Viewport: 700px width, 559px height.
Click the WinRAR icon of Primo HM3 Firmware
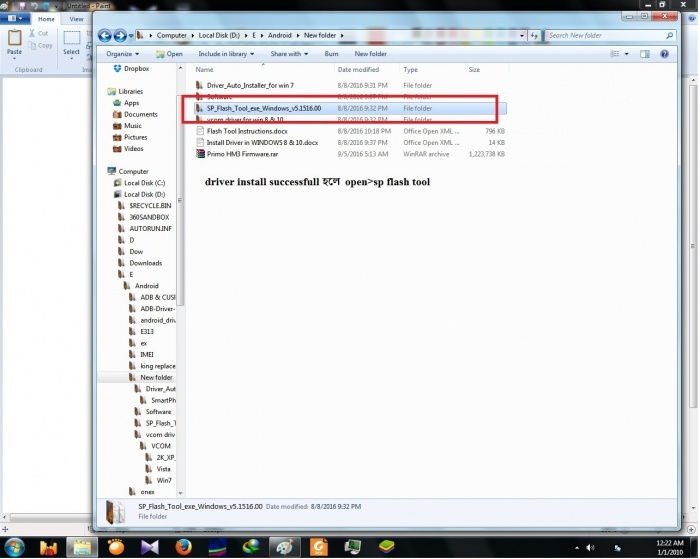click(x=200, y=154)
